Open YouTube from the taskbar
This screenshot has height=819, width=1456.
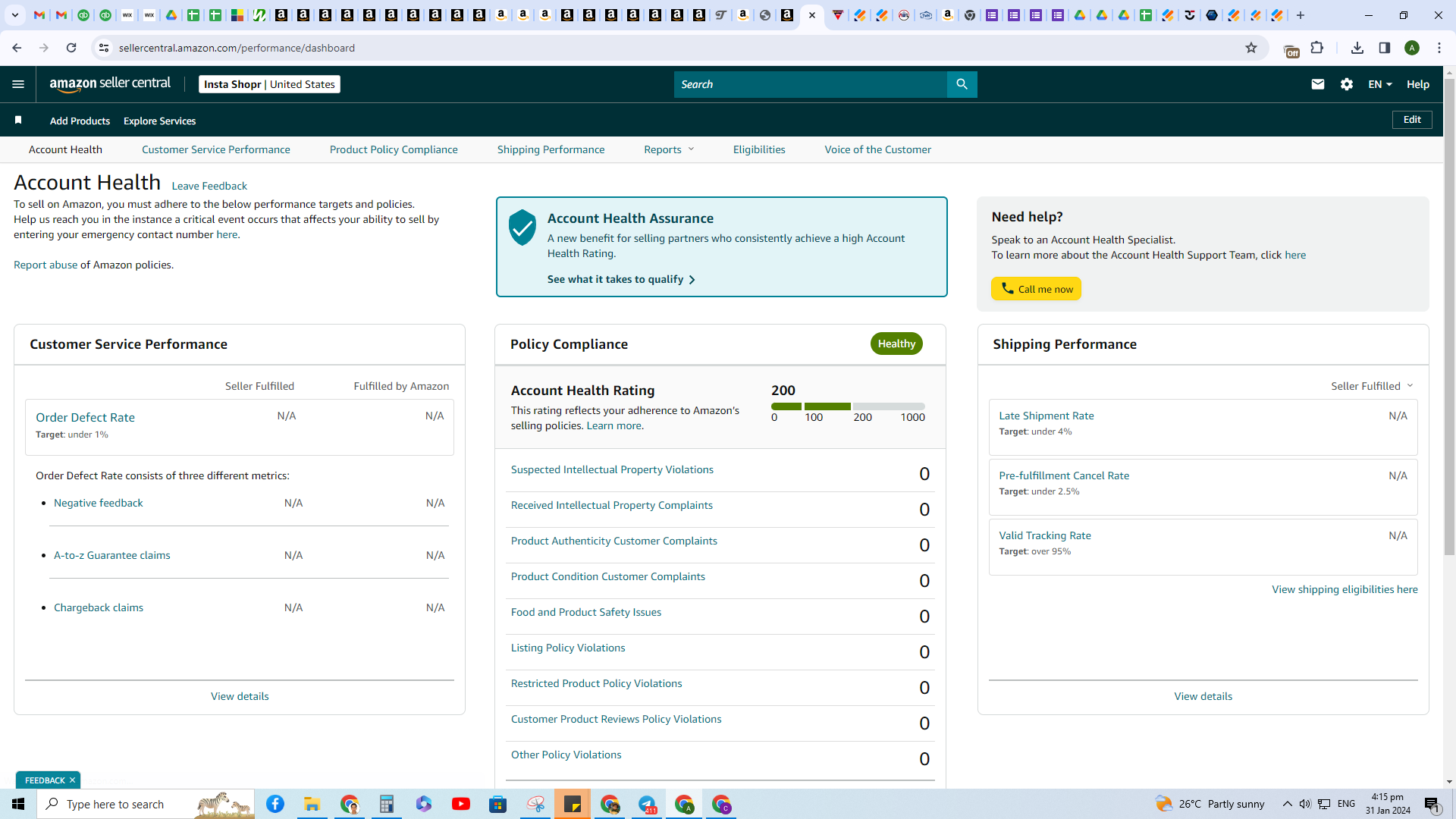tap(461, 804)
